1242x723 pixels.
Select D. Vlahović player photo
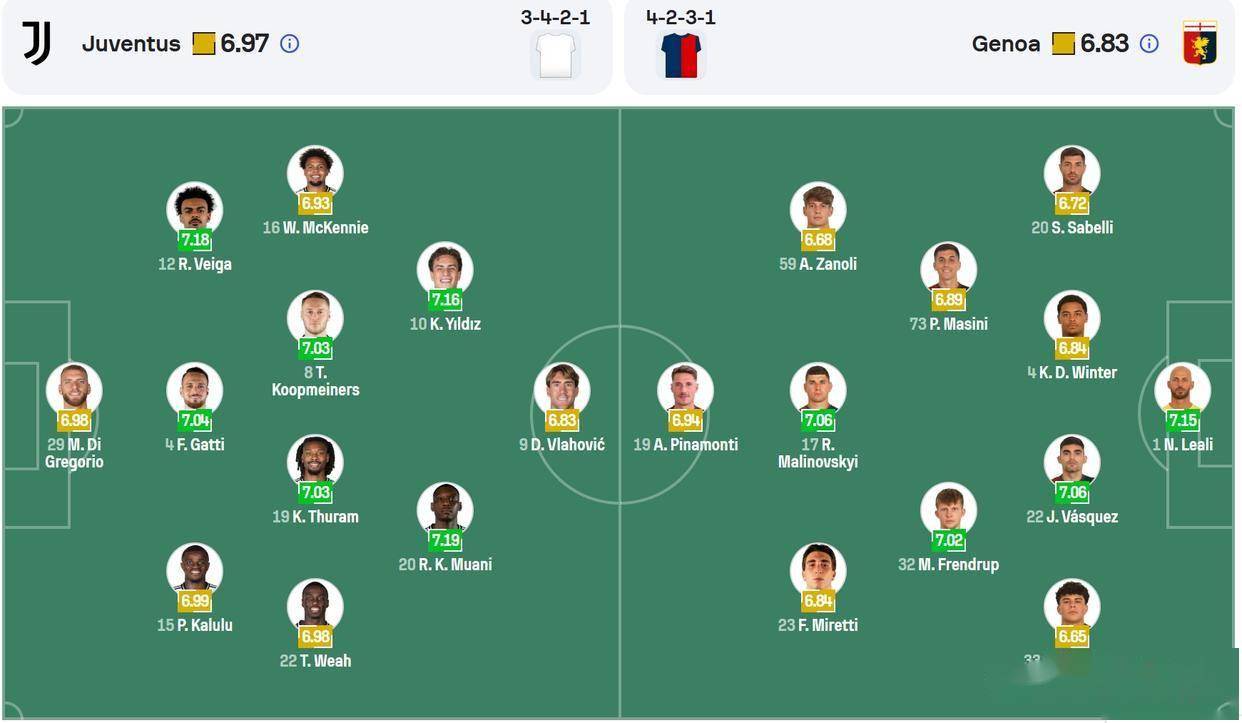pyautogui.click(x=562, y=390)
